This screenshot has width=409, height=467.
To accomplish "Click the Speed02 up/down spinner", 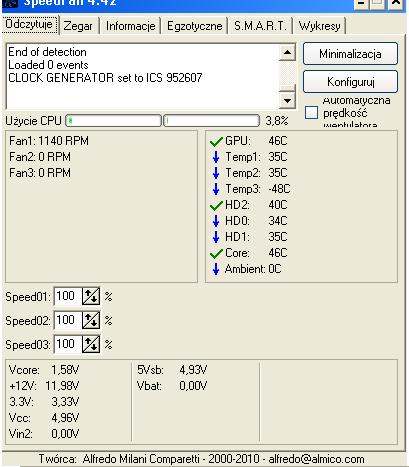I will pos(91,320).
